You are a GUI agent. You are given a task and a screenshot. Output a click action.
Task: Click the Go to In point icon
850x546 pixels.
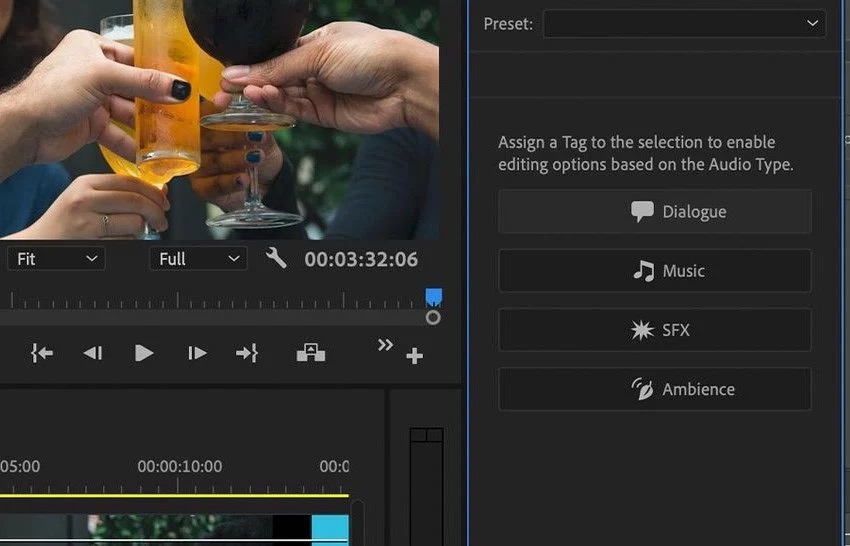click(42, 353)
